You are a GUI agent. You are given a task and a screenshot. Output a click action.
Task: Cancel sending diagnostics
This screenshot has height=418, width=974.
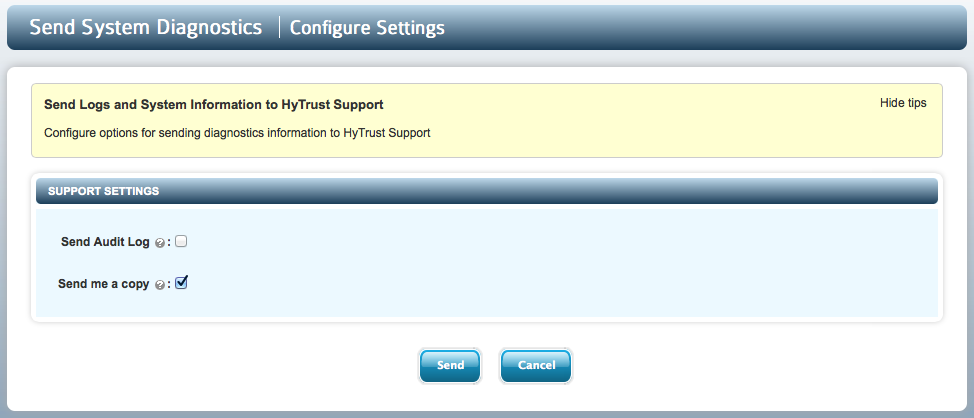tap(536, 366)
